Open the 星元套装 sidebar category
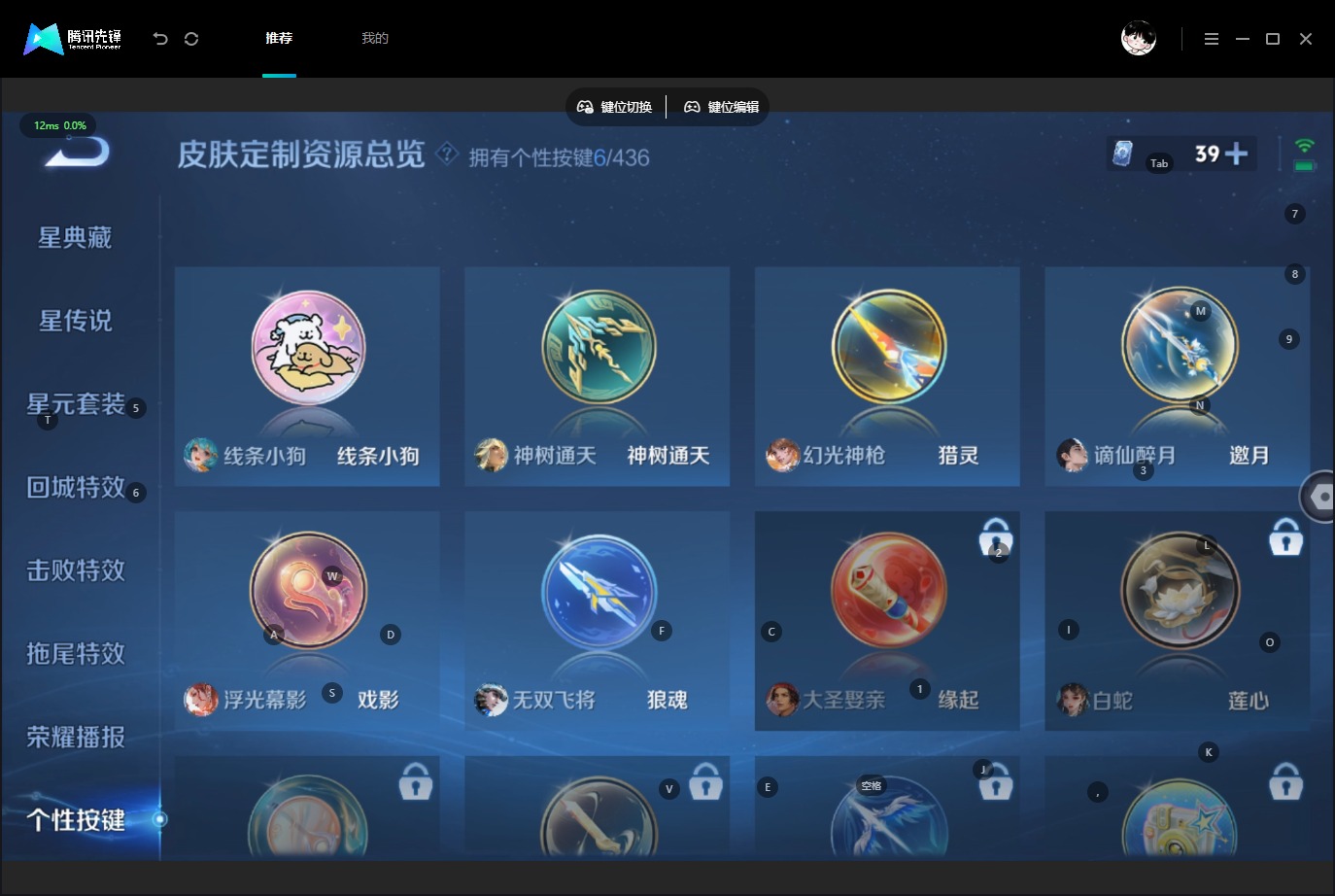The height and width of the screenshot is (896, 1335). coord(76,404)
